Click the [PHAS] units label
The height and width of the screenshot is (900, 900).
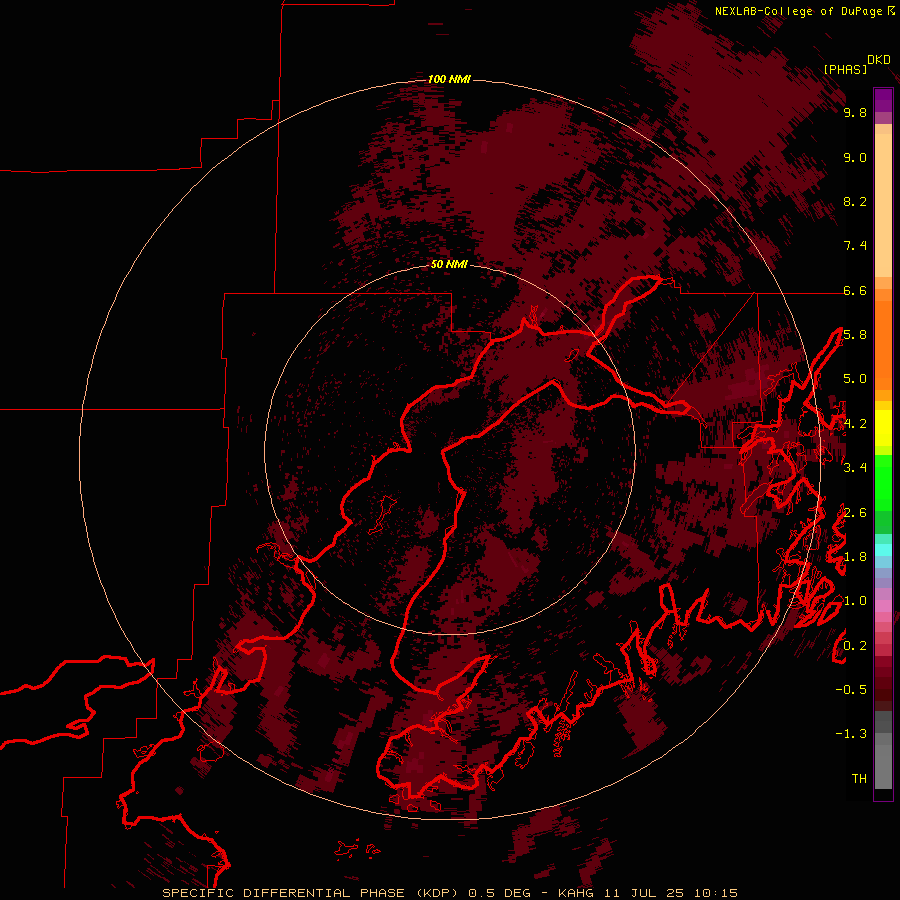845,69
